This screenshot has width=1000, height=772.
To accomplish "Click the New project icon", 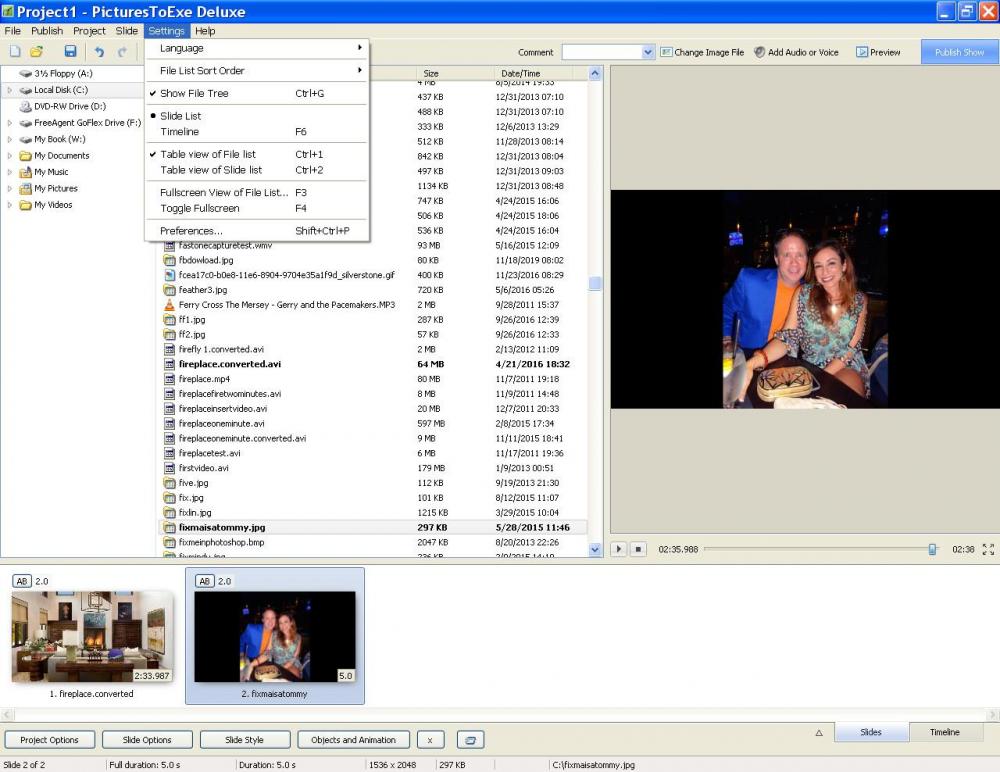I will [15, 52].
